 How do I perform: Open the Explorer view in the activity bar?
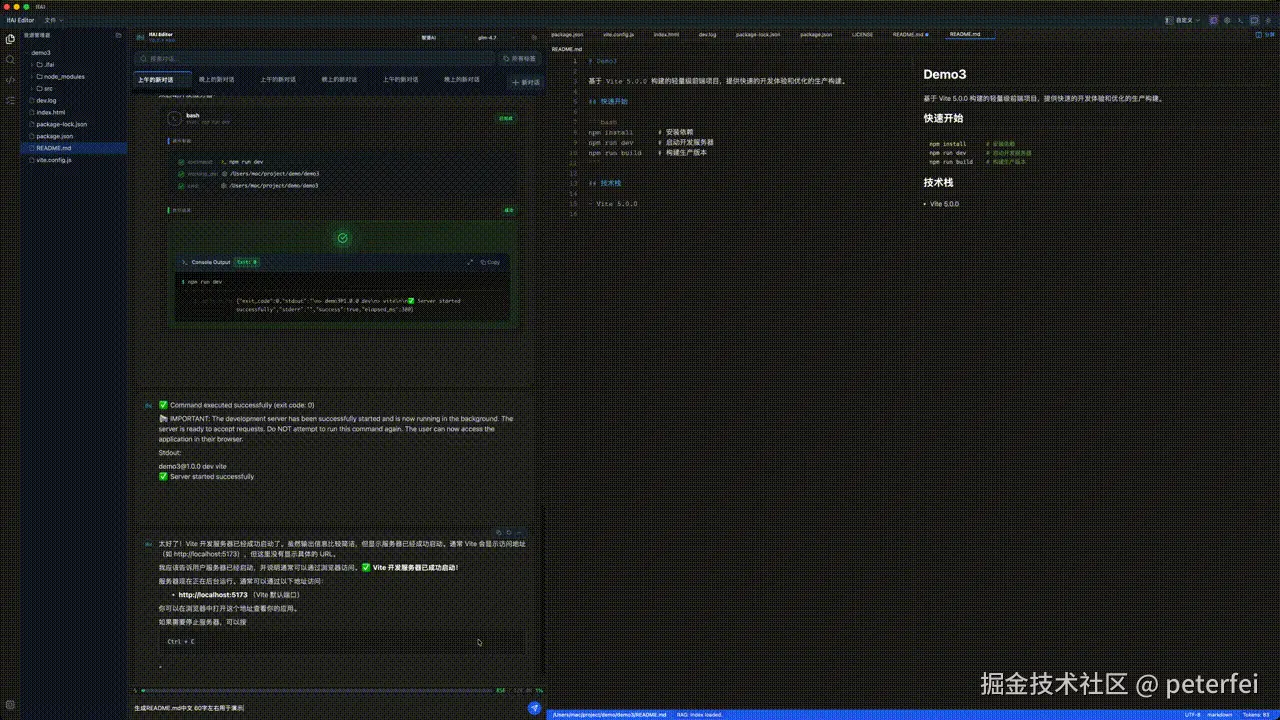[11, 39]
